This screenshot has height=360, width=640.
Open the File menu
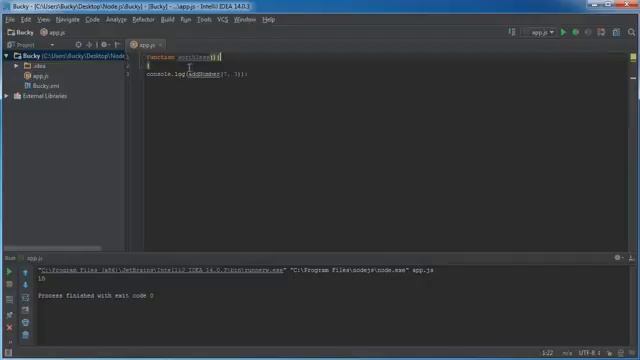[10, 20]
